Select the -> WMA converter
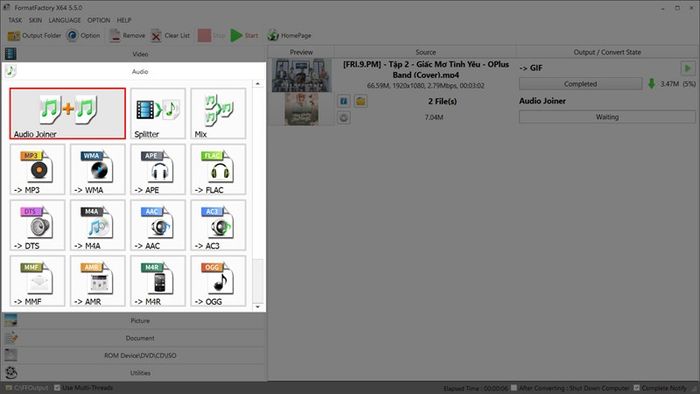The height and width of the screenshot is (394, 700). (x=98, y=169)
